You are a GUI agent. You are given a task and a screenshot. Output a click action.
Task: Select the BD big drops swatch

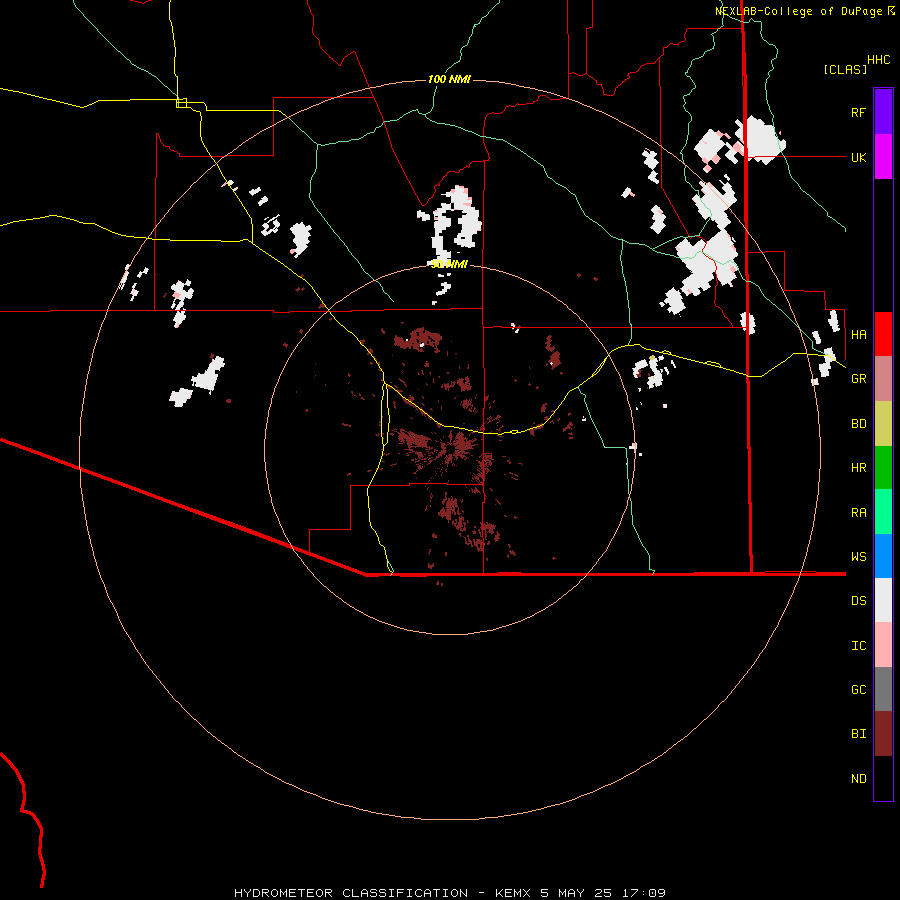tap(883, 423)
